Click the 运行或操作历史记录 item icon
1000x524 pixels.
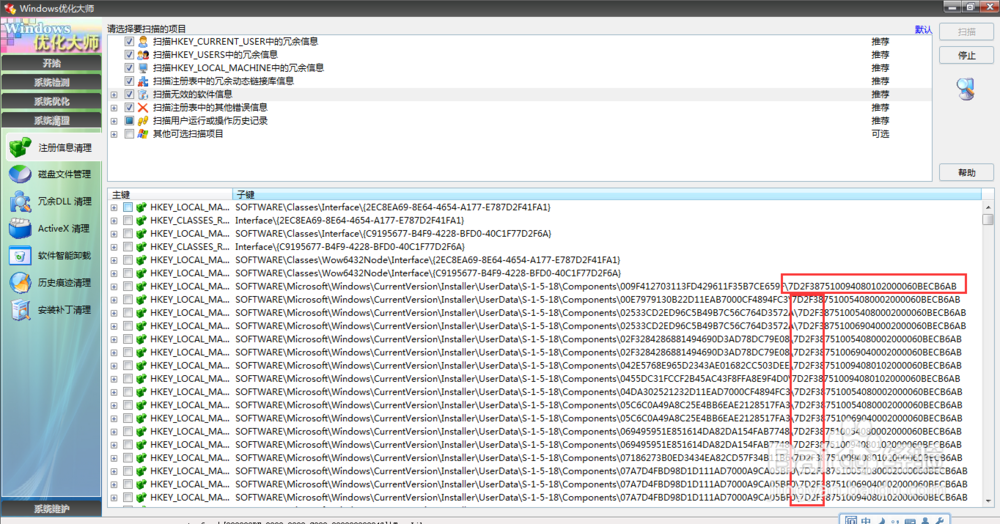(143, 120)
